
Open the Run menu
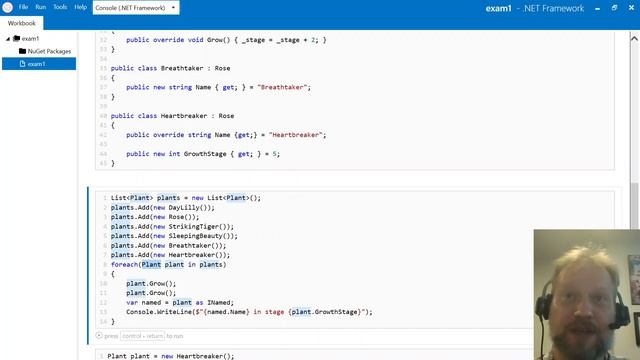(40, 7)
